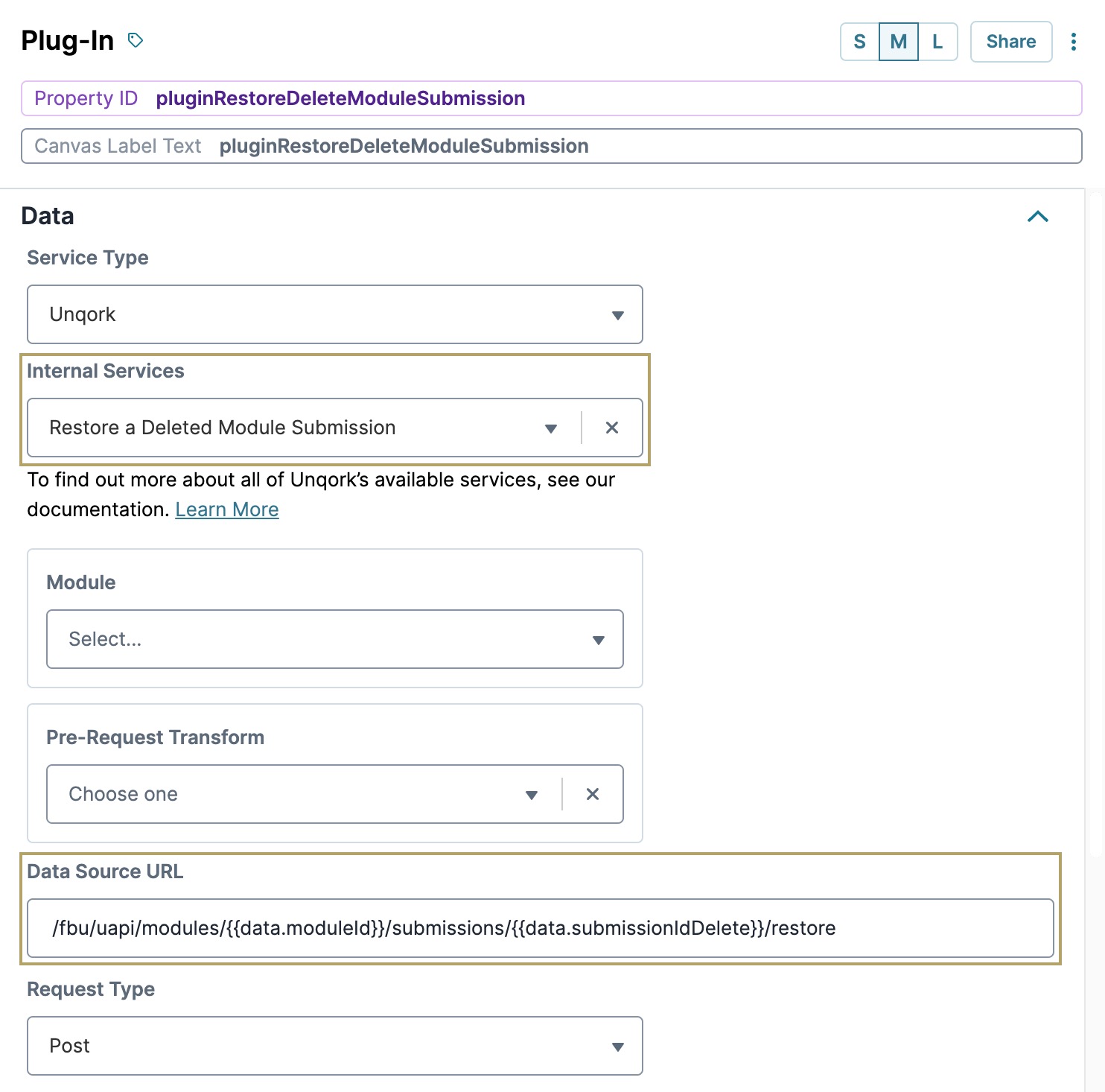Select the M panel size

899,42
